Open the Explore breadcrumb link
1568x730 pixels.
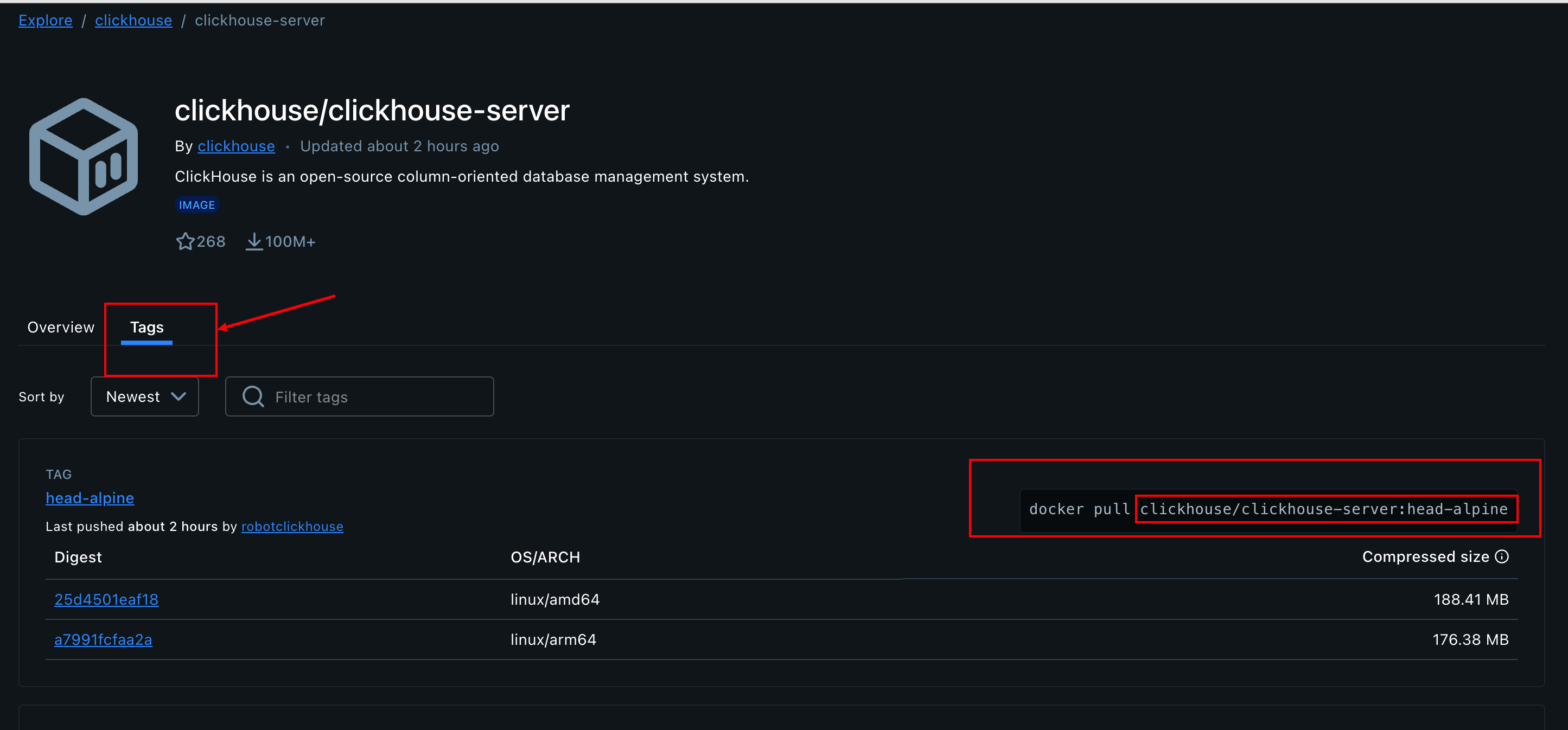(x=46, y=20)
